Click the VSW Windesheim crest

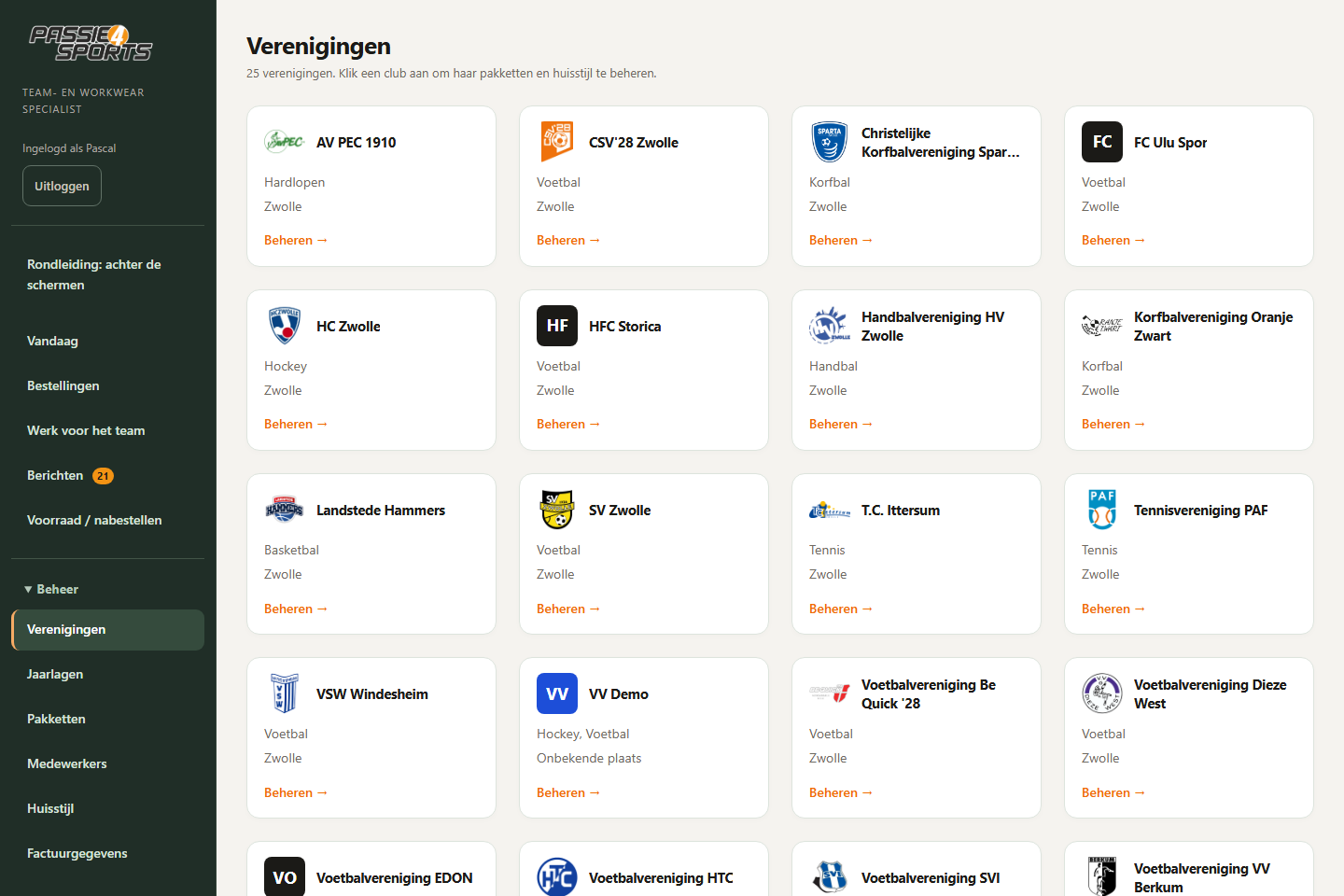click(x=285, y=693)
